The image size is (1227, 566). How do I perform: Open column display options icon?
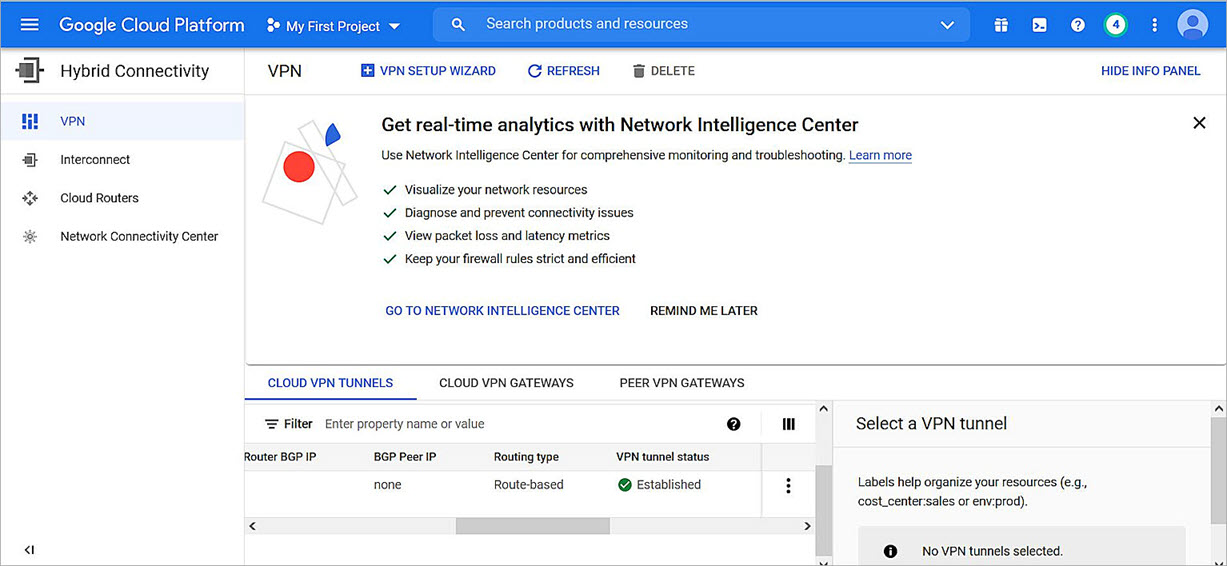[789, 424]
